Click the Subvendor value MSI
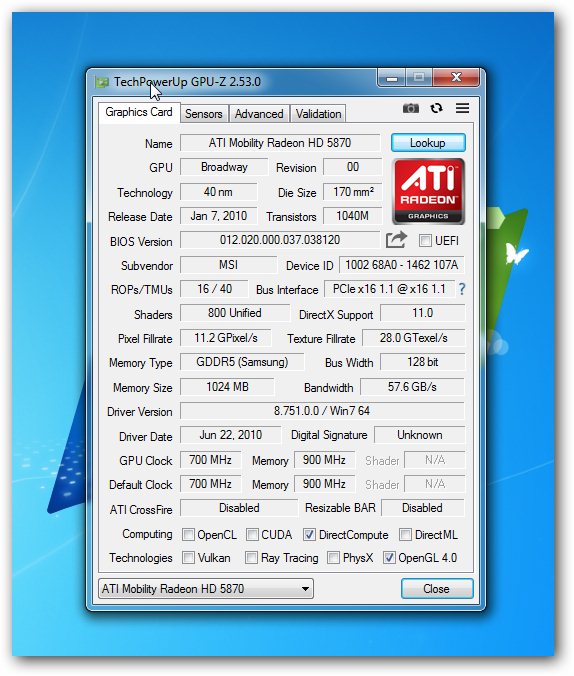 coord(228,265)
